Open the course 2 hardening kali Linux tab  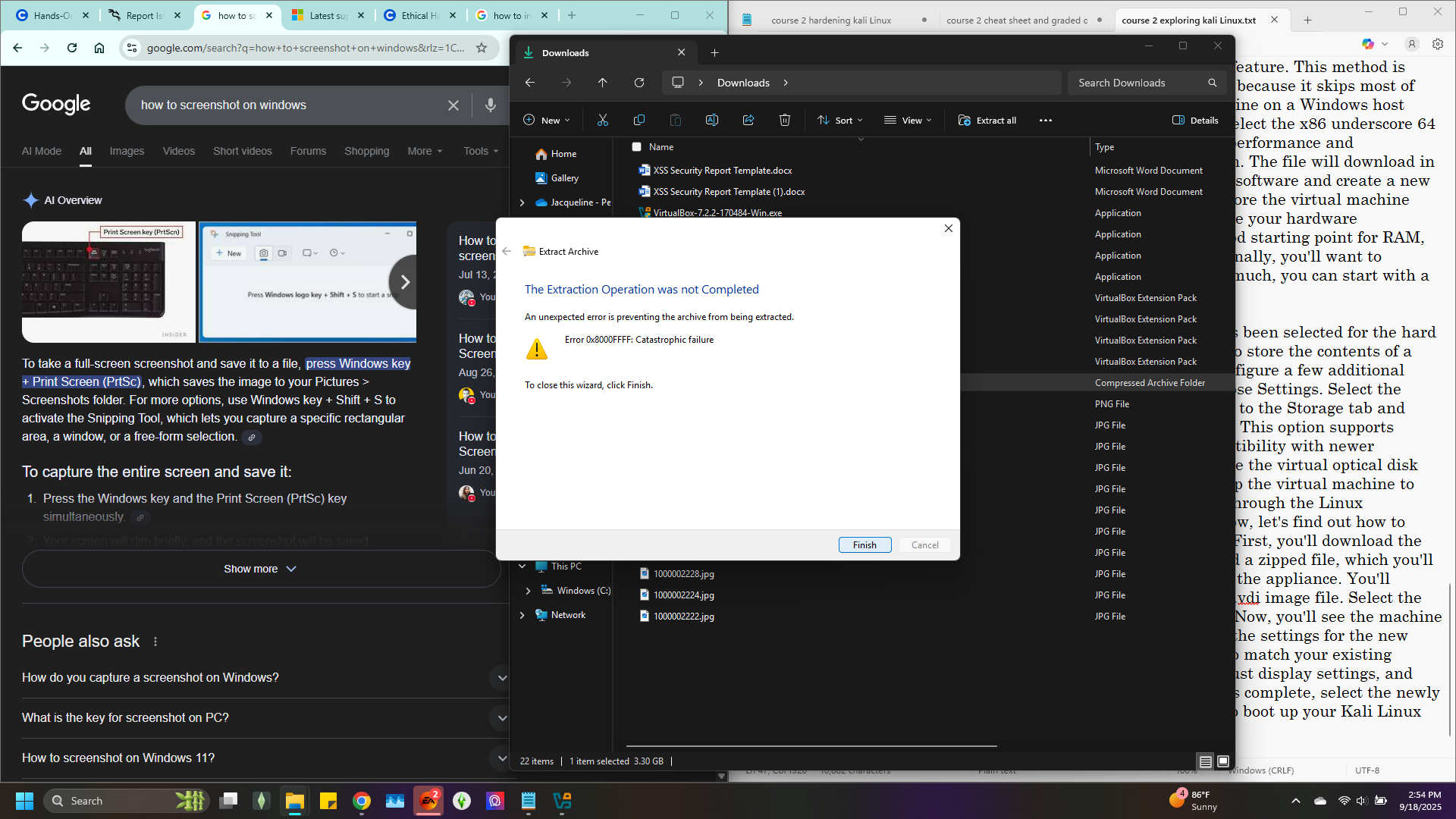[x=831, y=20]
